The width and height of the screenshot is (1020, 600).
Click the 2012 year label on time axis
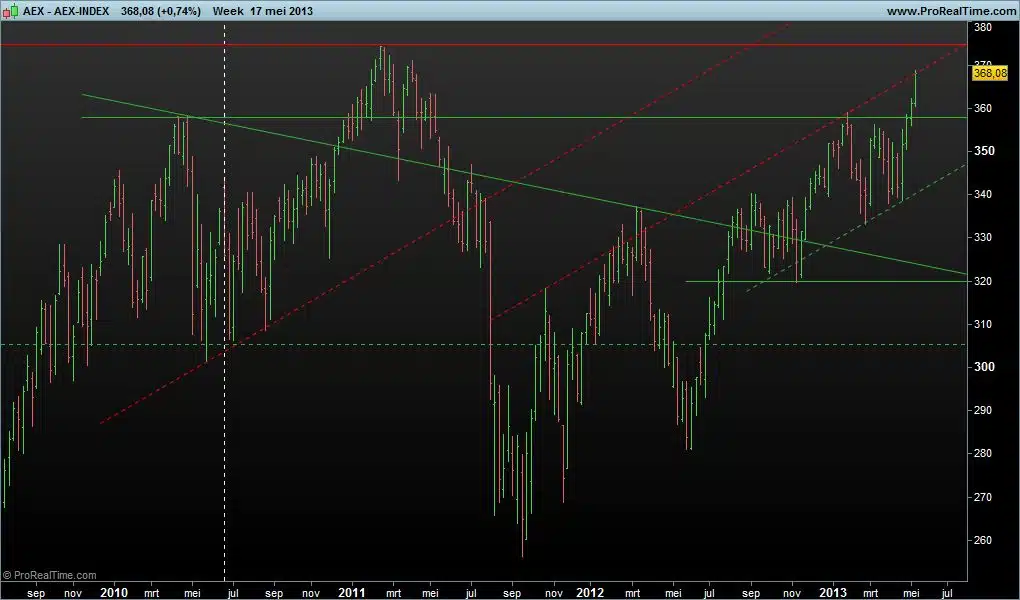point(592,592)
